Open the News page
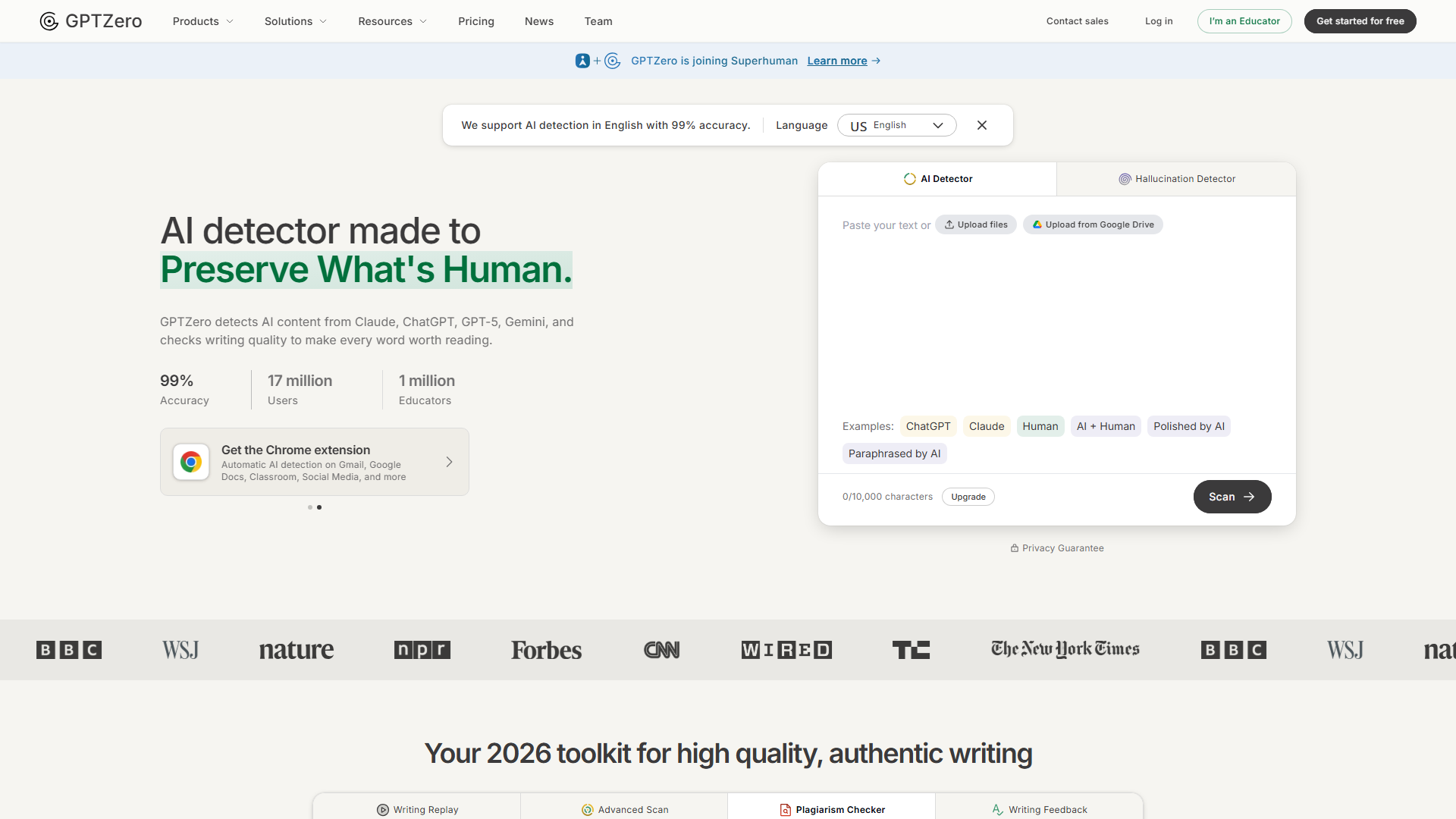 click(539, 21)
